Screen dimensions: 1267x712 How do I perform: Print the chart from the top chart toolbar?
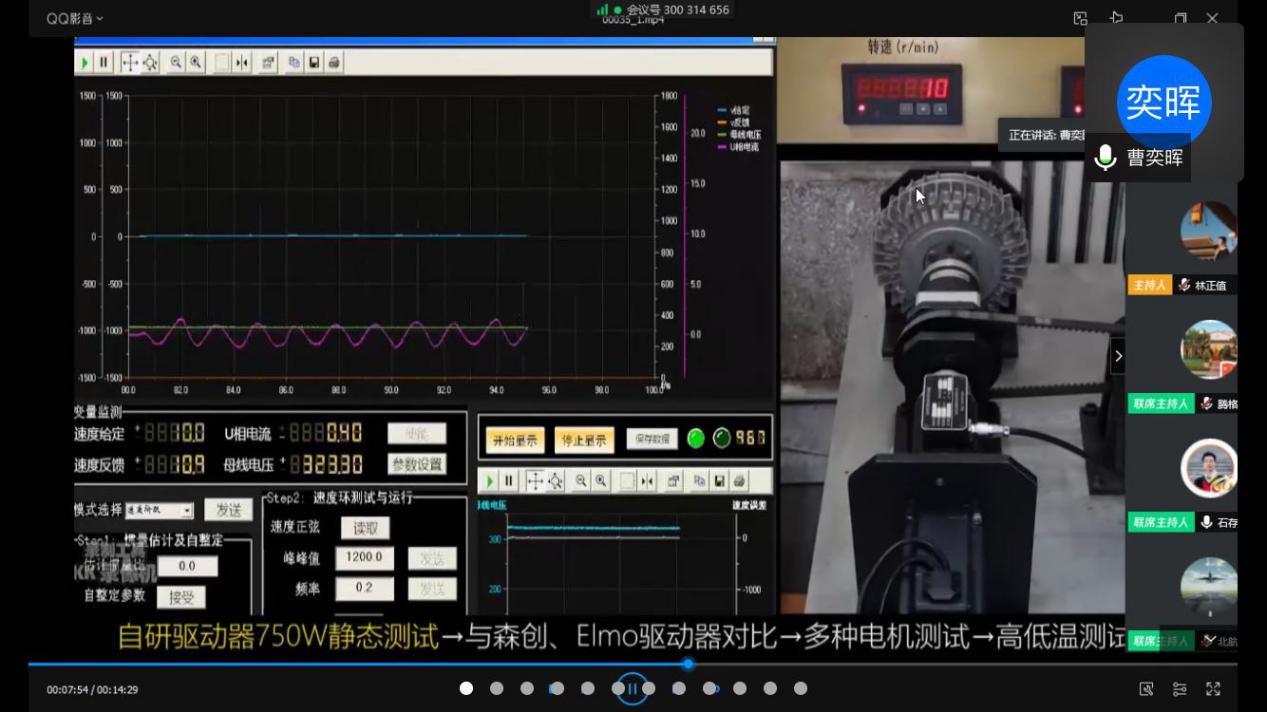[x=334, y=62]
